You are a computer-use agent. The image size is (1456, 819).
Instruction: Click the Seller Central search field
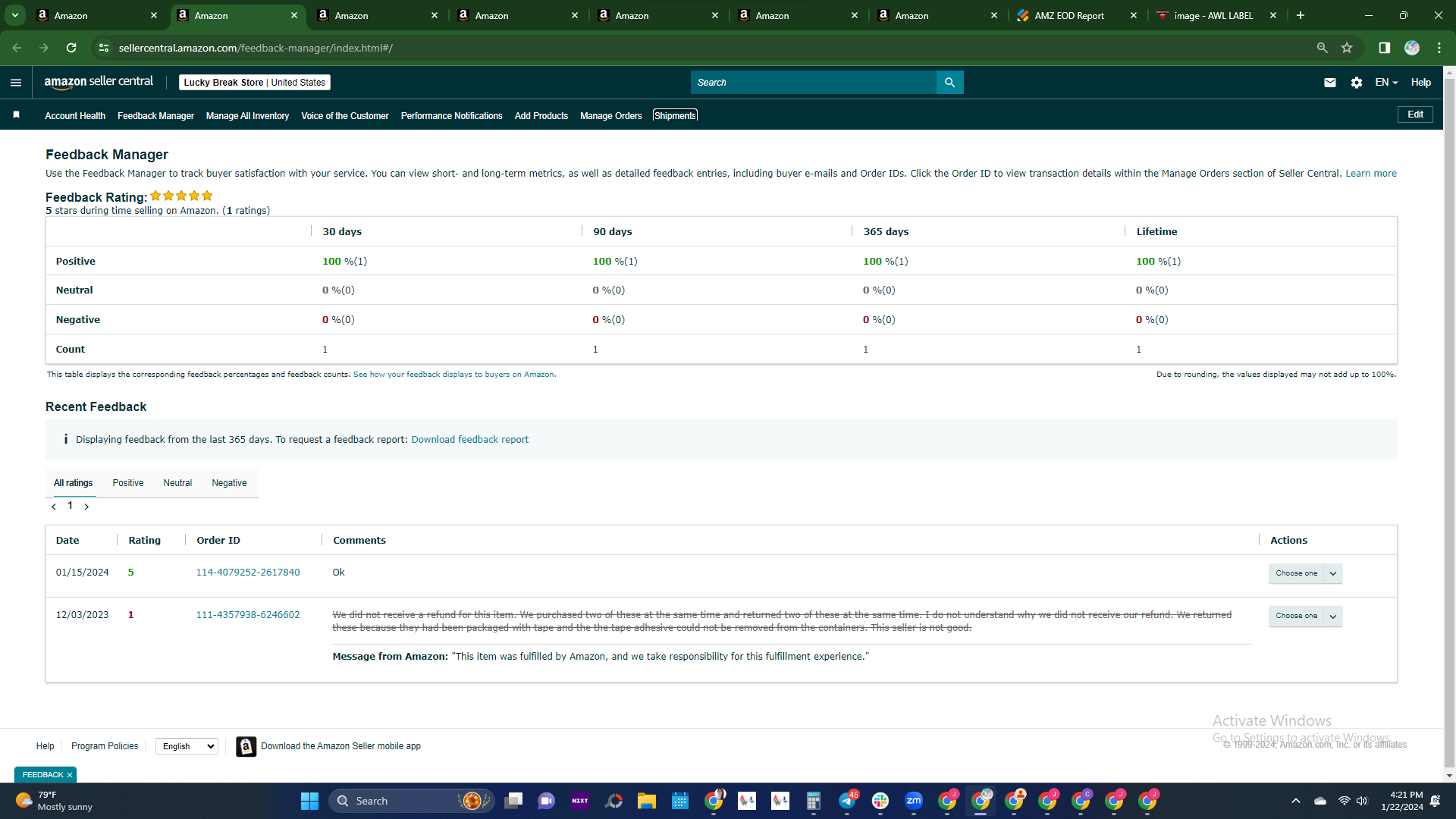pos(814,83)
